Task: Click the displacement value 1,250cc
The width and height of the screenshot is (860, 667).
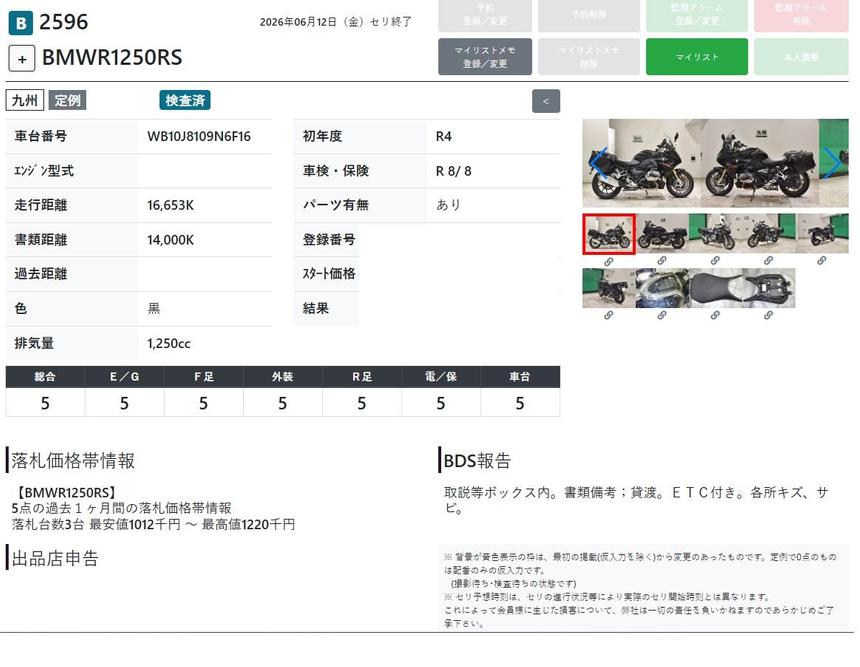Action: pos(168,343)
